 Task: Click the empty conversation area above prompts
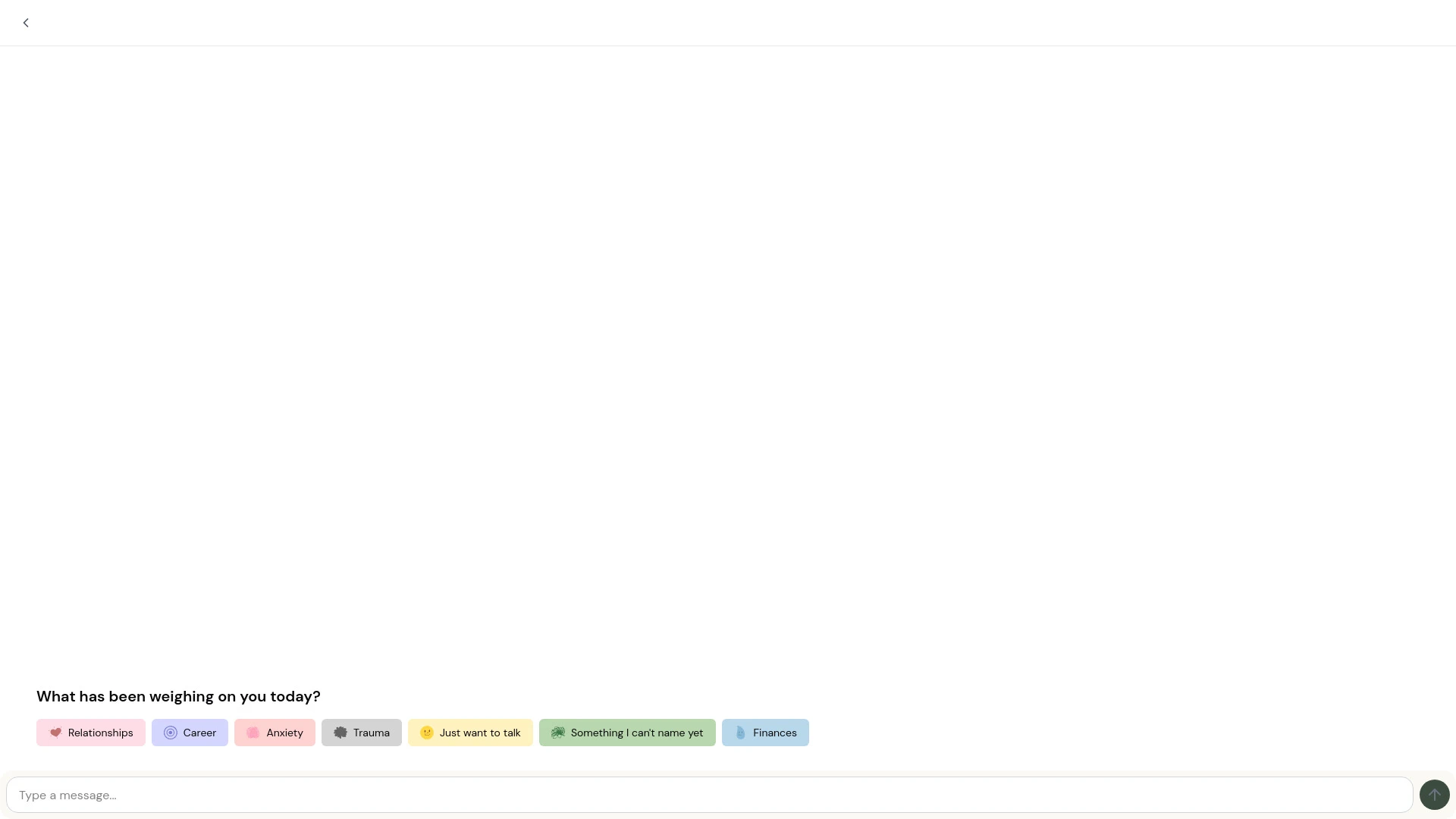tap(728, 356)
